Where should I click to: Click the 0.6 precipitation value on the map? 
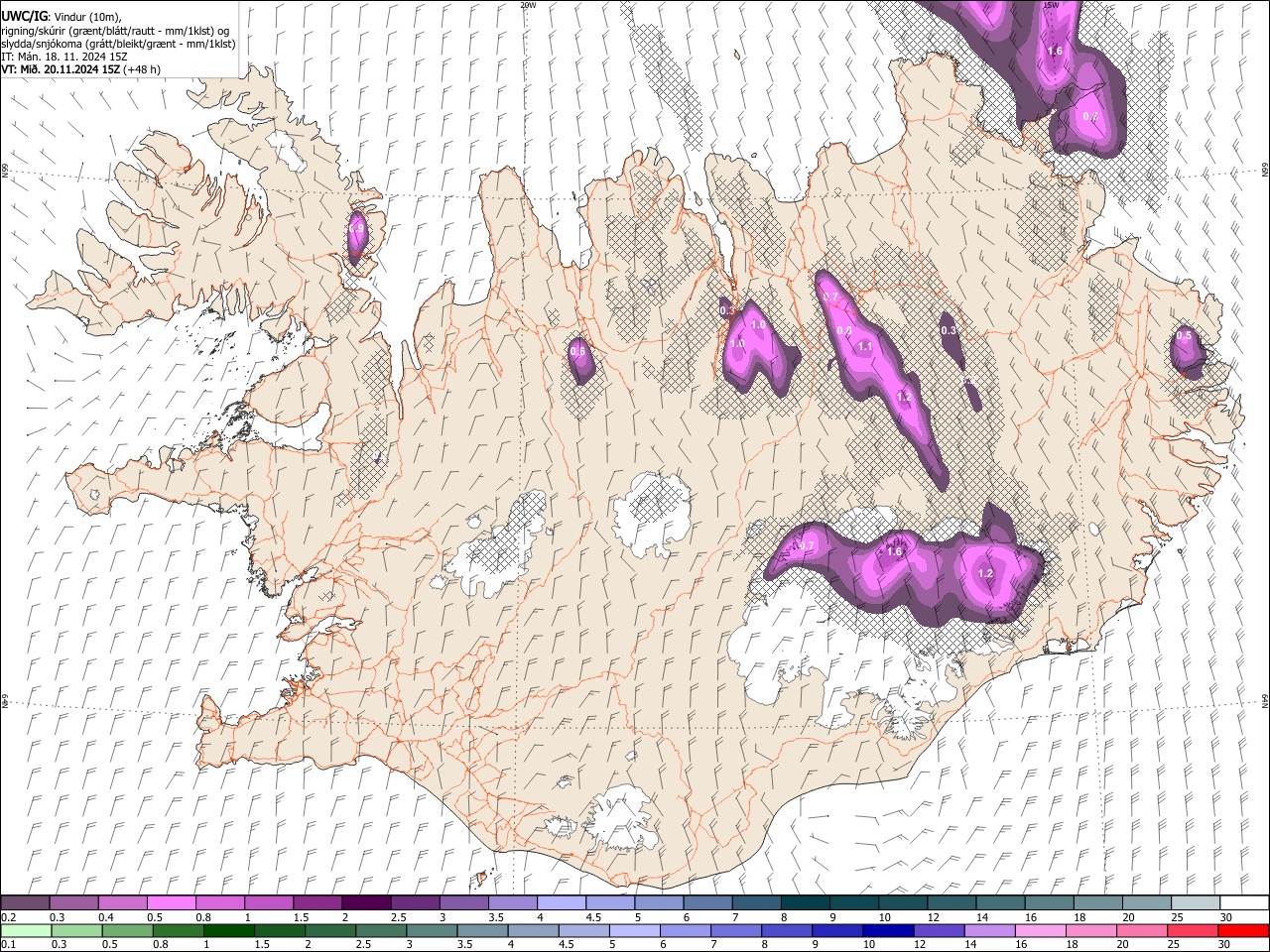(x=577, y=351)
